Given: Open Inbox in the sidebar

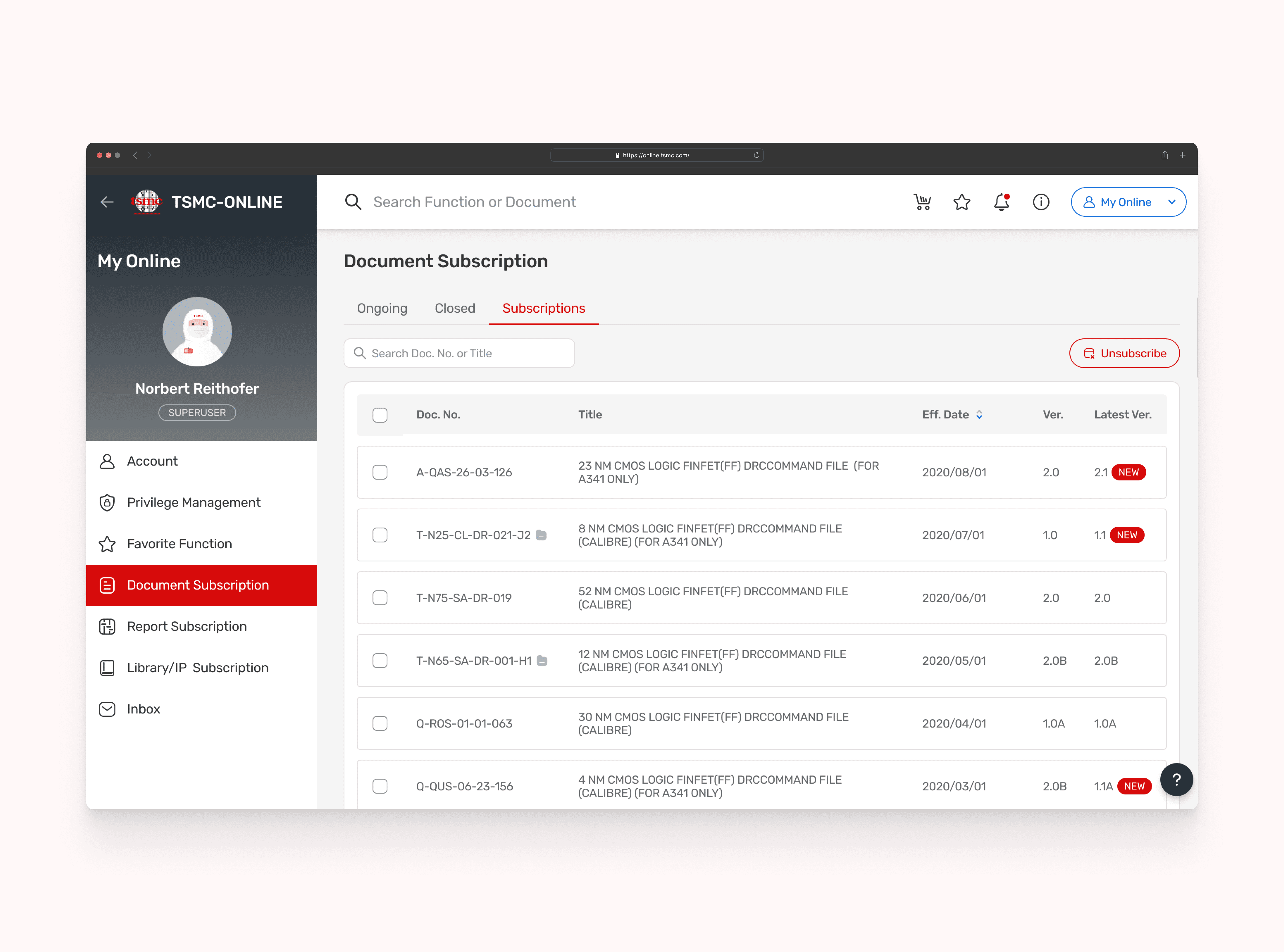Looking at the screenshot, I should pyautogui.click(x=202, y=709).
